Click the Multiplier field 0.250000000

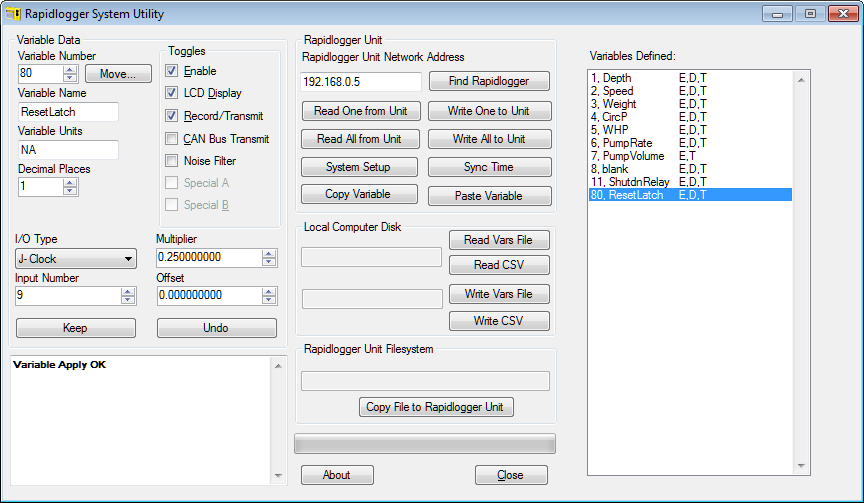tap(208, 257)
